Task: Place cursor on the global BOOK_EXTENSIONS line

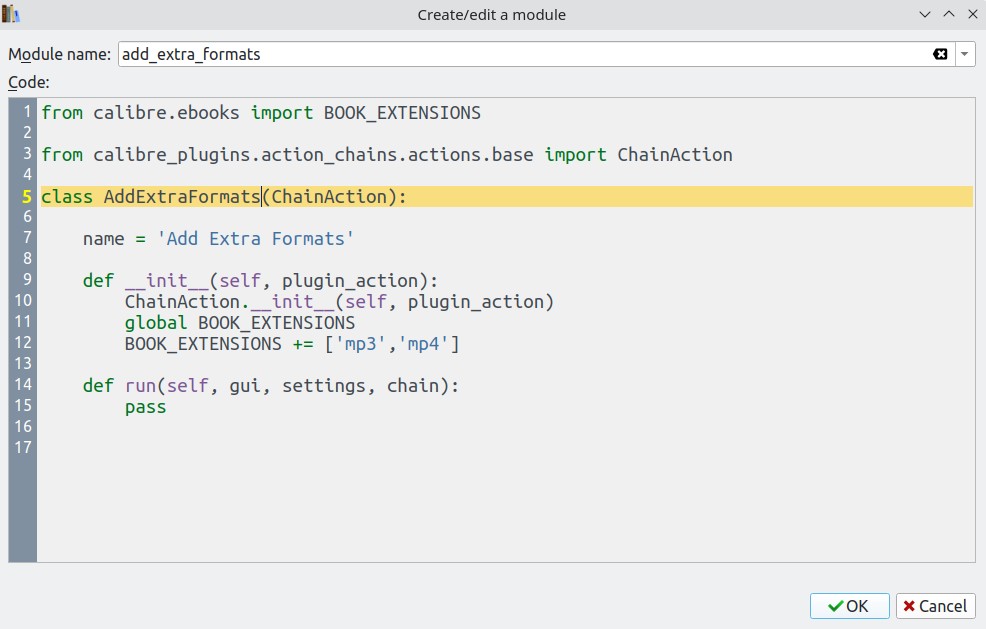Action: click(240, 323)
